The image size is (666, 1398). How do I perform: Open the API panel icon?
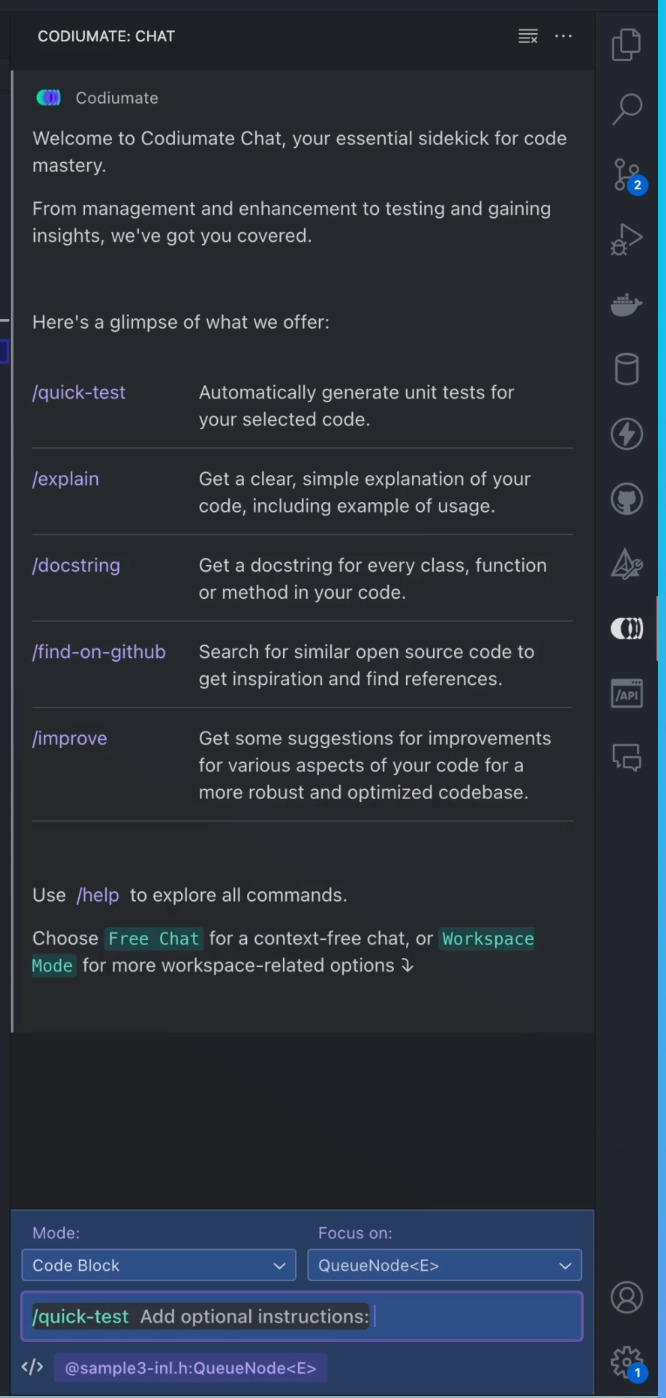tap(627, 693)
